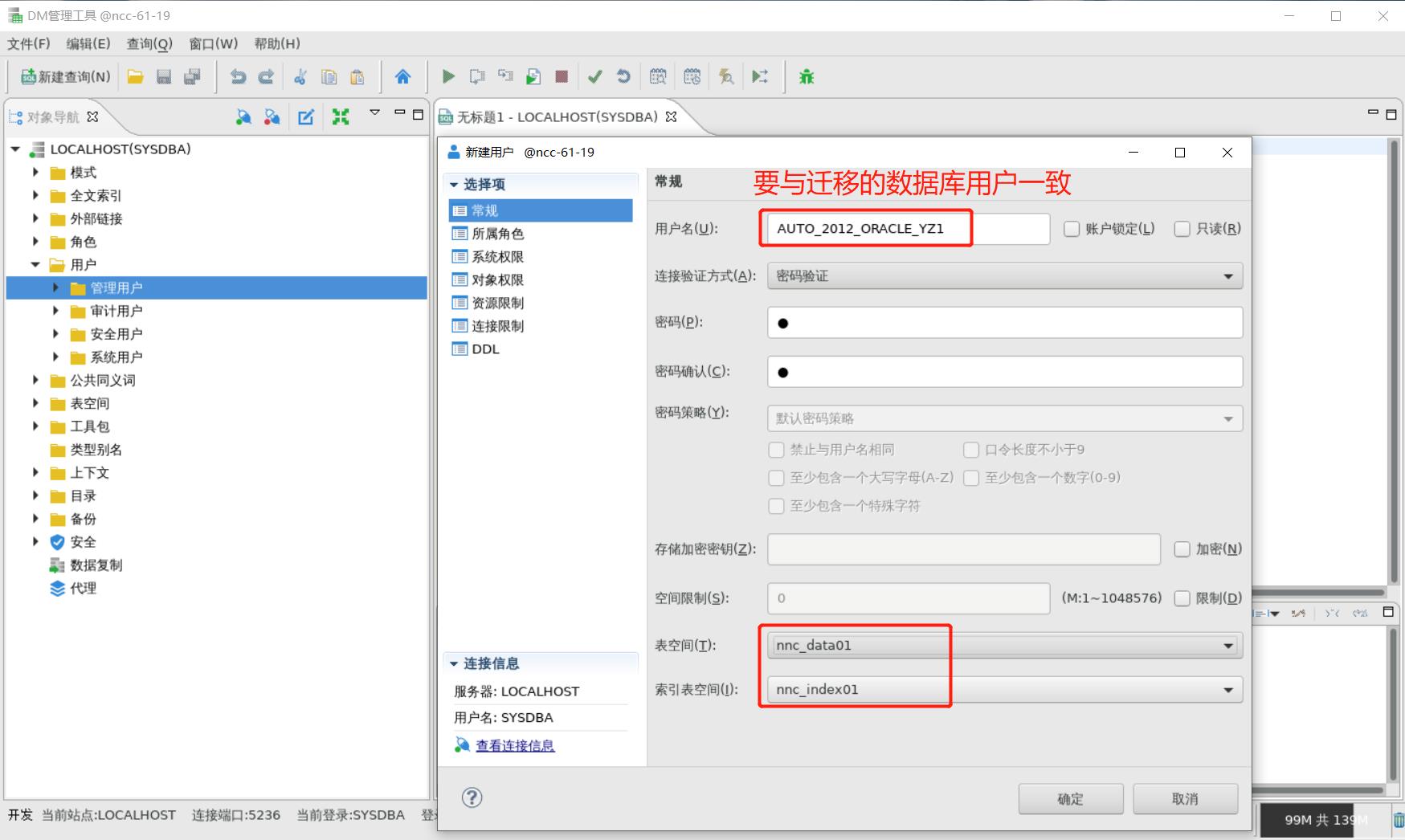
Task: Click new connection icon in object navigator
Action: click(243, 117)
